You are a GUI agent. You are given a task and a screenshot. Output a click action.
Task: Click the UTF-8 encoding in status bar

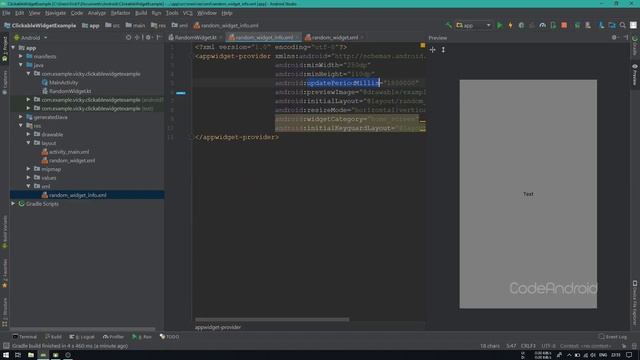(549, 346)
